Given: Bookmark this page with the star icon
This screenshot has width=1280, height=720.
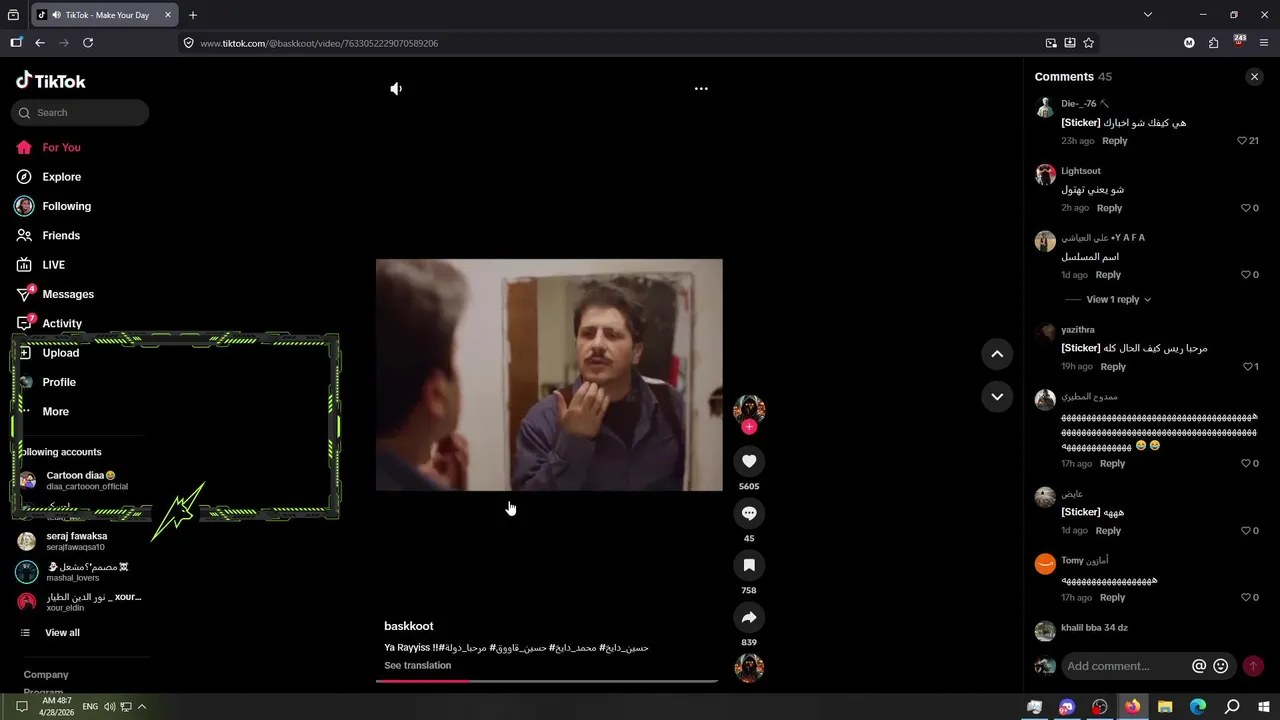Looking at the screenshot, I should (1088, 43).
